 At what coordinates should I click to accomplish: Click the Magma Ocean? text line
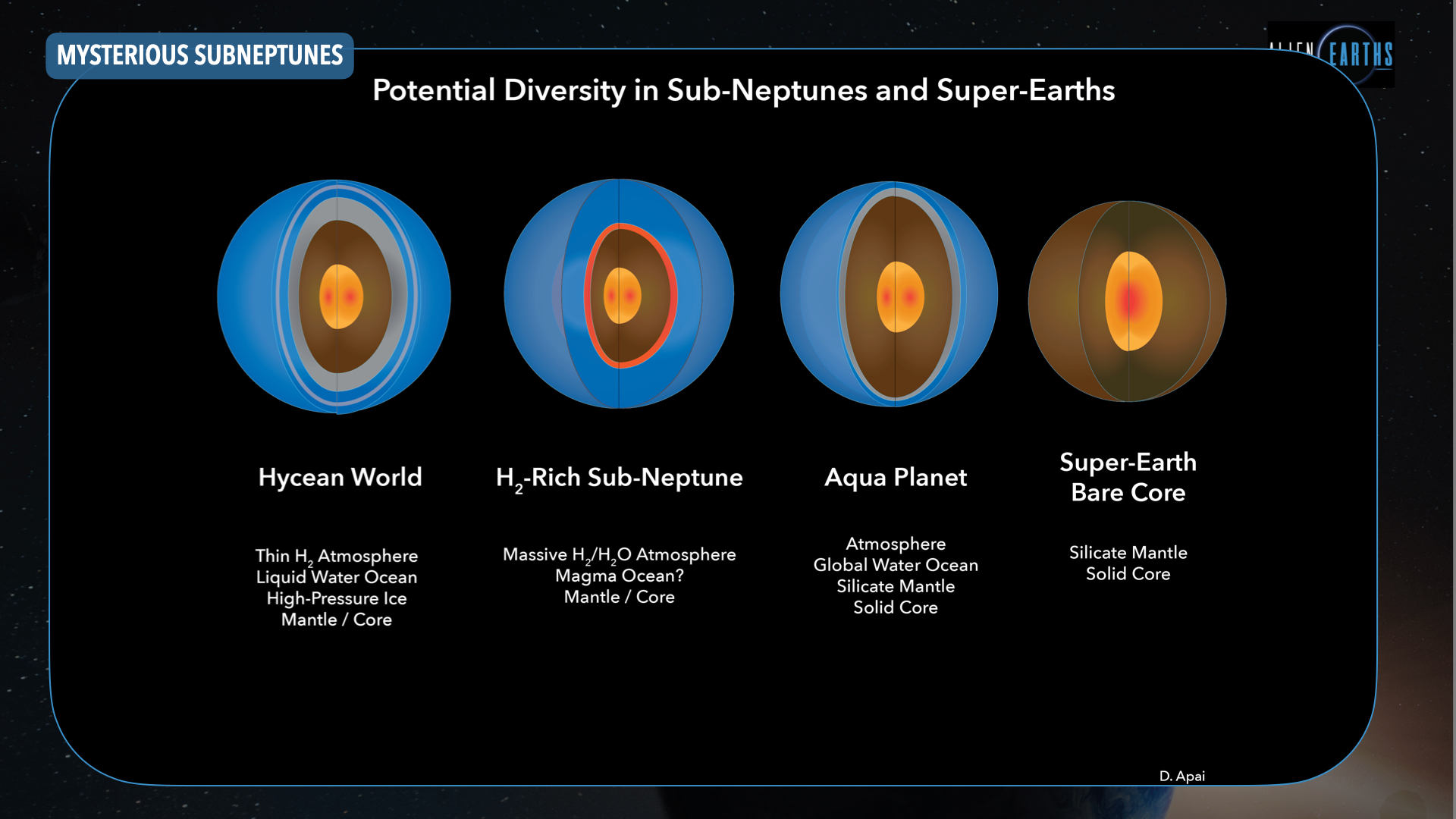619,576
